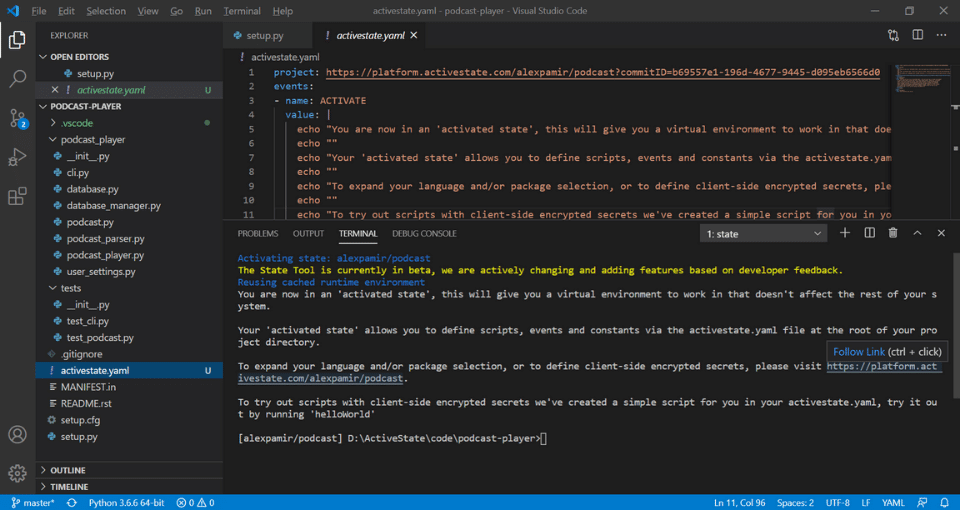960x510 pixels.
Task: Close activestate.yaml in Open Editors list
Action: coord(55,90)
